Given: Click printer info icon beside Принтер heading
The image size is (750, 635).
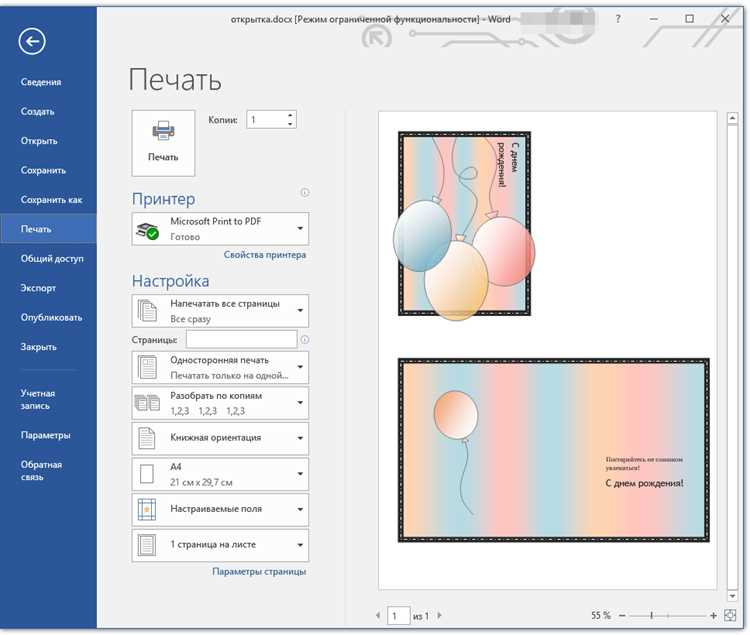Looking at the screenshot, I should (x=305, y=193).
